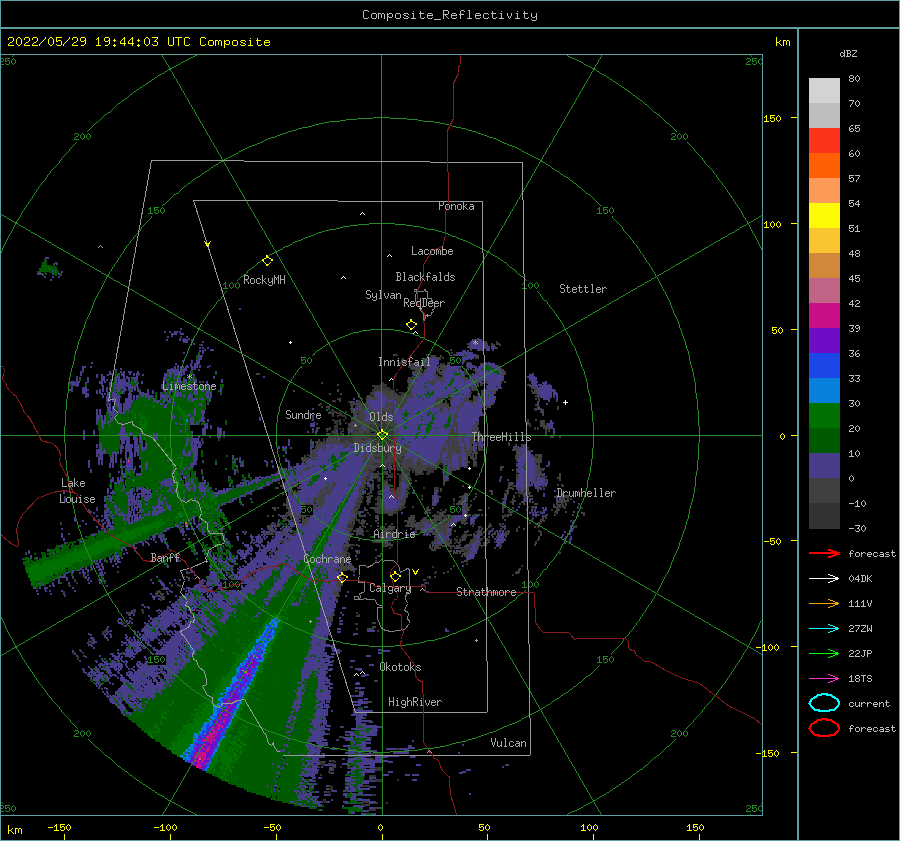
Task: Click the Innisfail city label
Action: coord(404,362)
